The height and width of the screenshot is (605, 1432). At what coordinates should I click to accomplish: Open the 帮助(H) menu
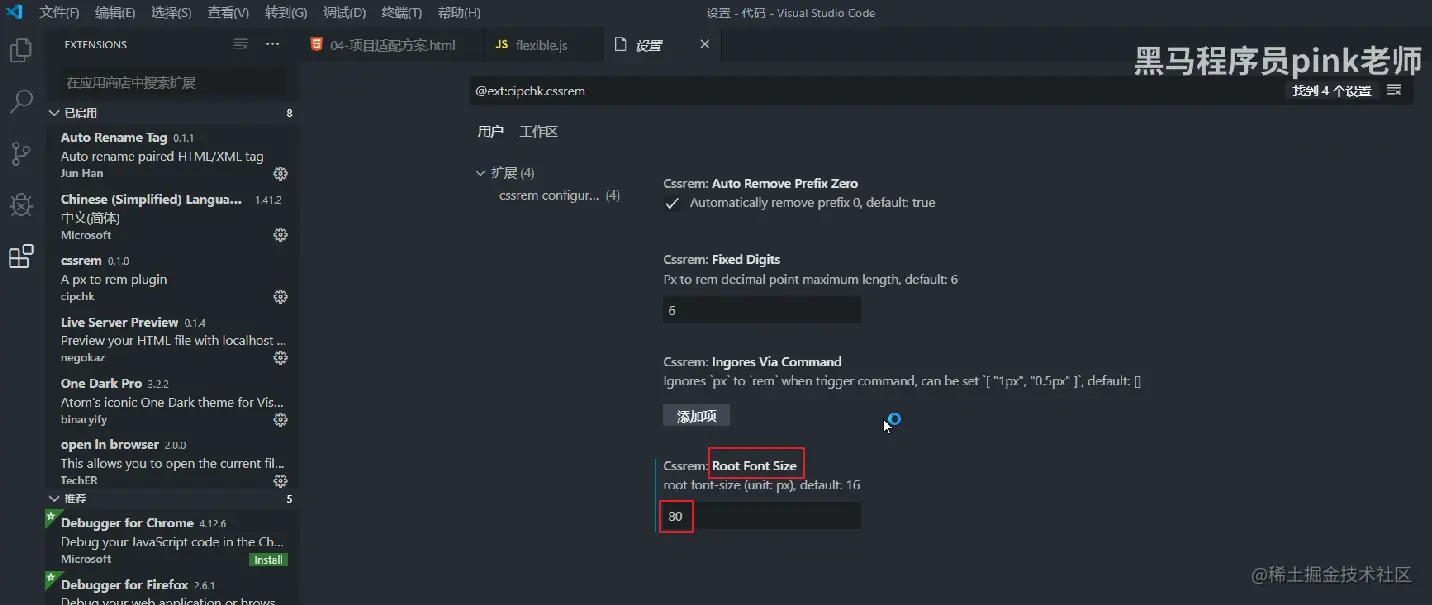click(x=459, y=13)
